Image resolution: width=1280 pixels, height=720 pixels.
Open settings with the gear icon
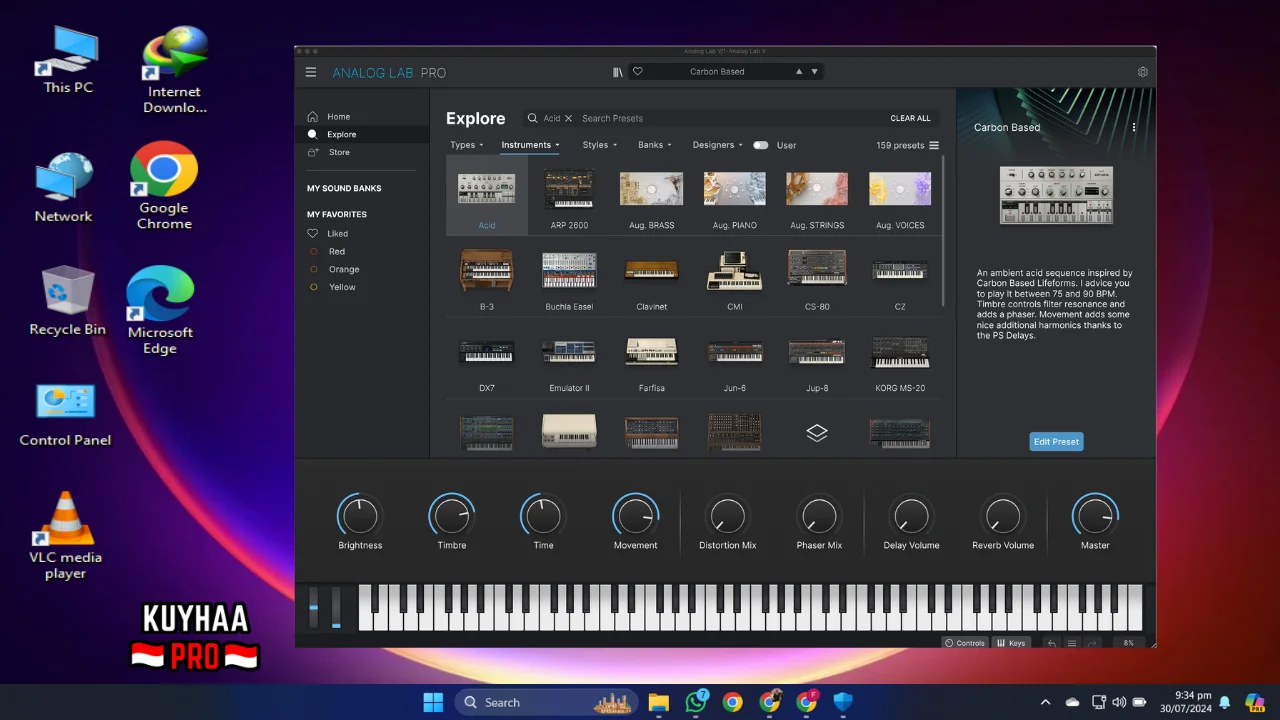[x=1143, y=72]
